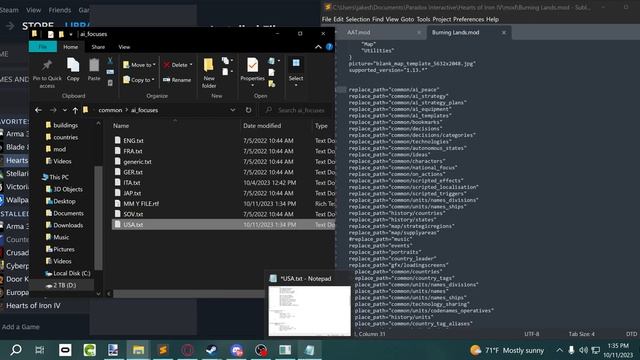Go back with the Explorer back arrow
This screenshot has width=640, height=360.
tap(38, 110)
